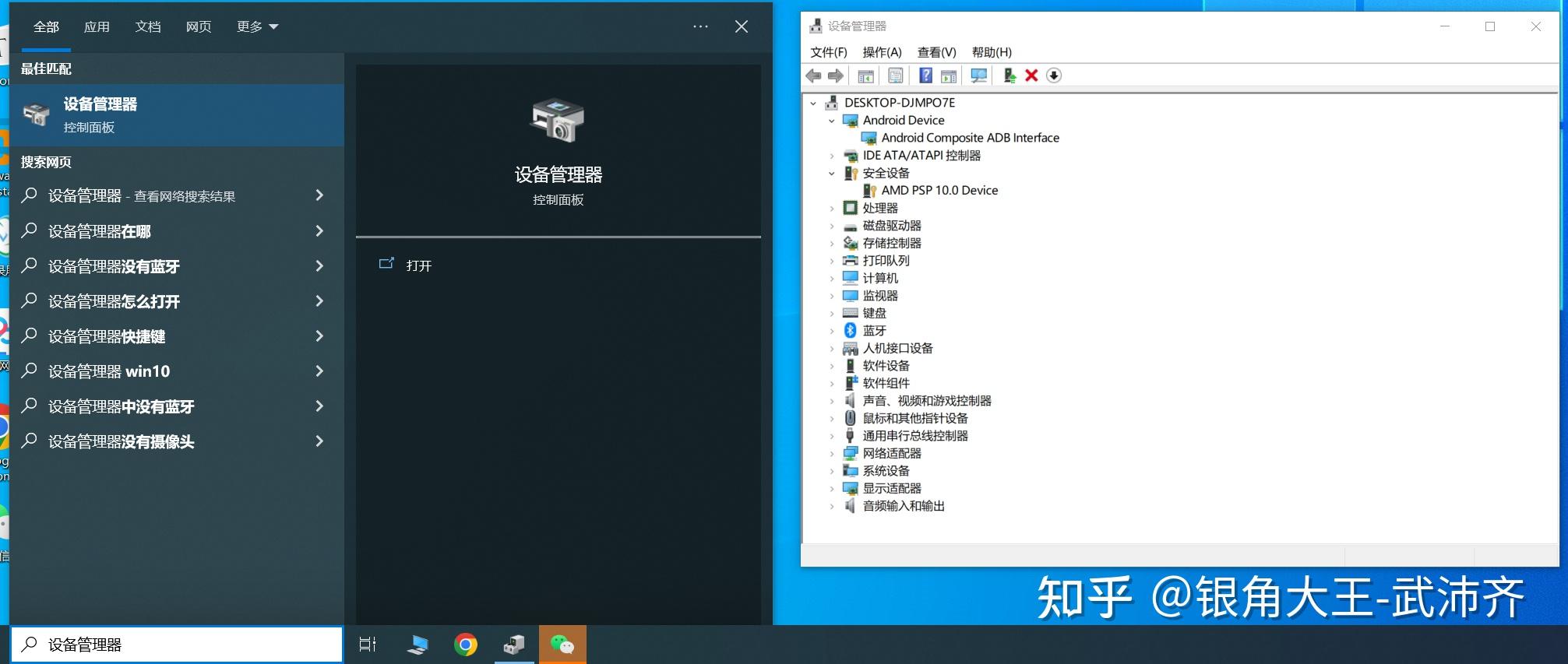This screenshot has width=1568, height=664.
Task: Open the Properties toolbar icon in Device Manager
Action: click(896, 76)
